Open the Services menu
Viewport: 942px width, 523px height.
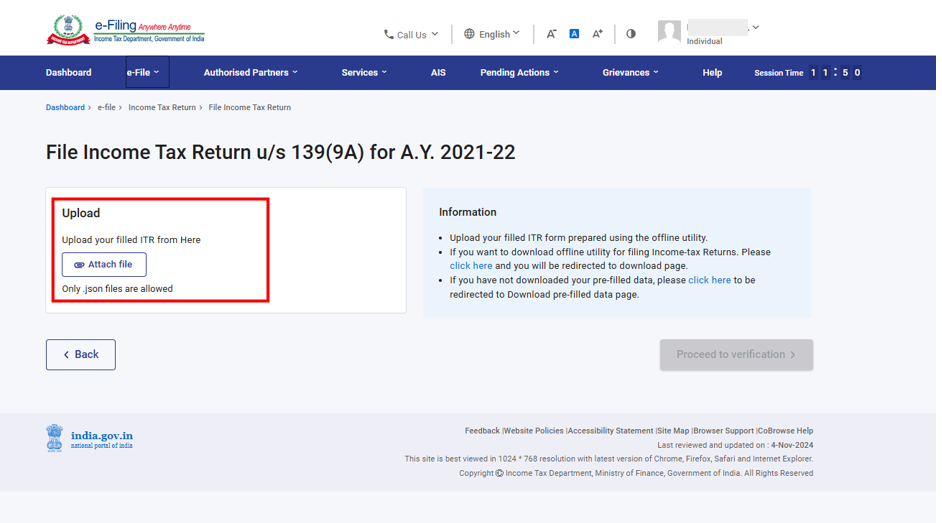point(363,73)
